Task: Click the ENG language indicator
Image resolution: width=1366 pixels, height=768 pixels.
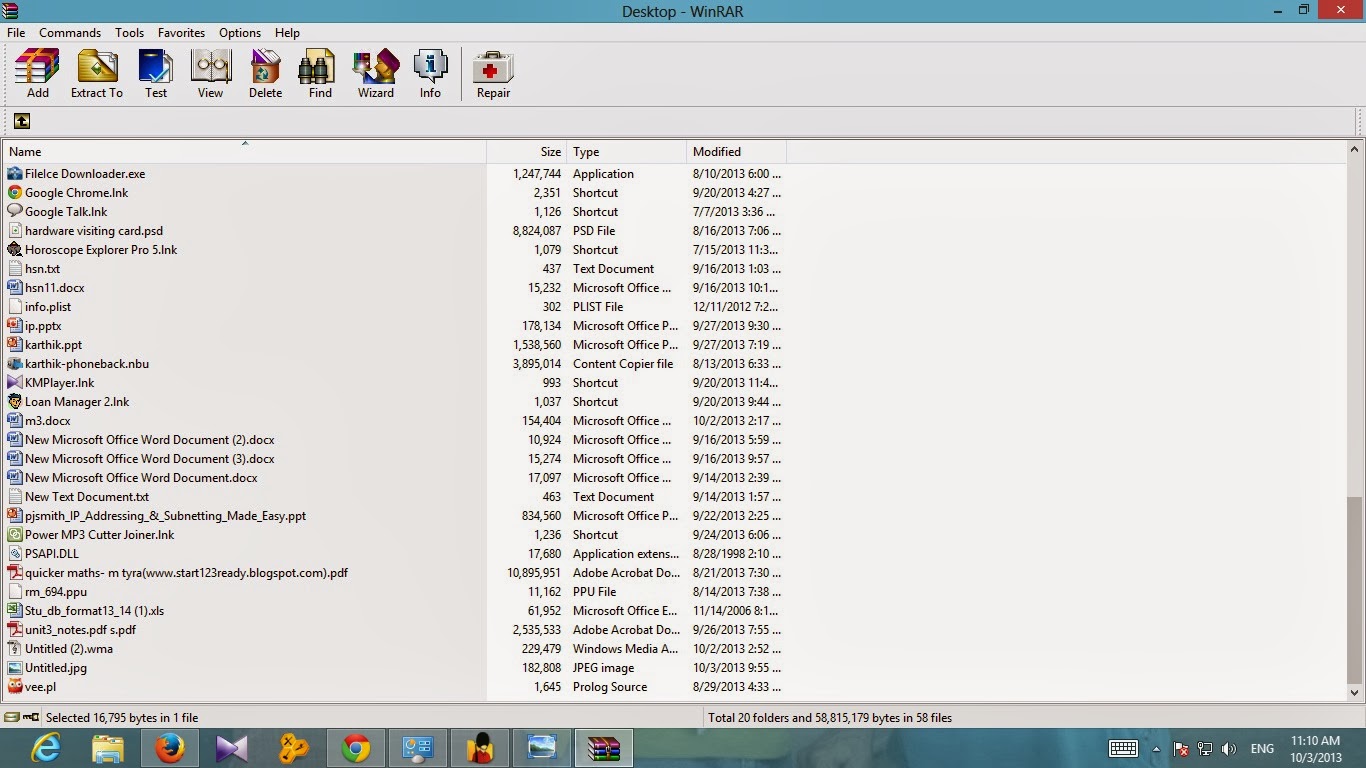Action: [x=1262, y=749]
